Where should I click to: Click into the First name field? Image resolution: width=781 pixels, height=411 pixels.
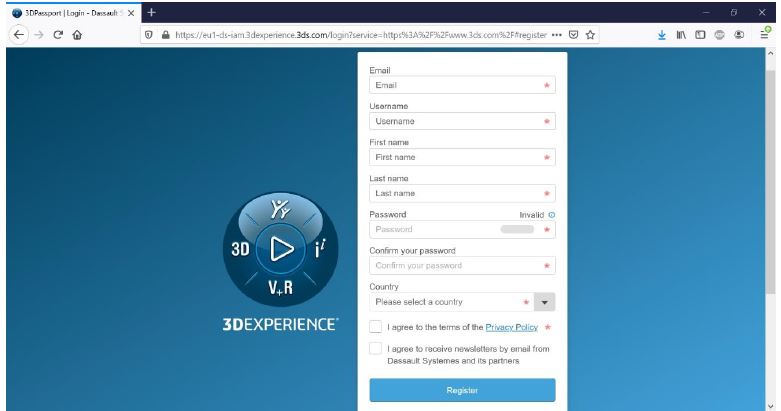coord(462,157)
